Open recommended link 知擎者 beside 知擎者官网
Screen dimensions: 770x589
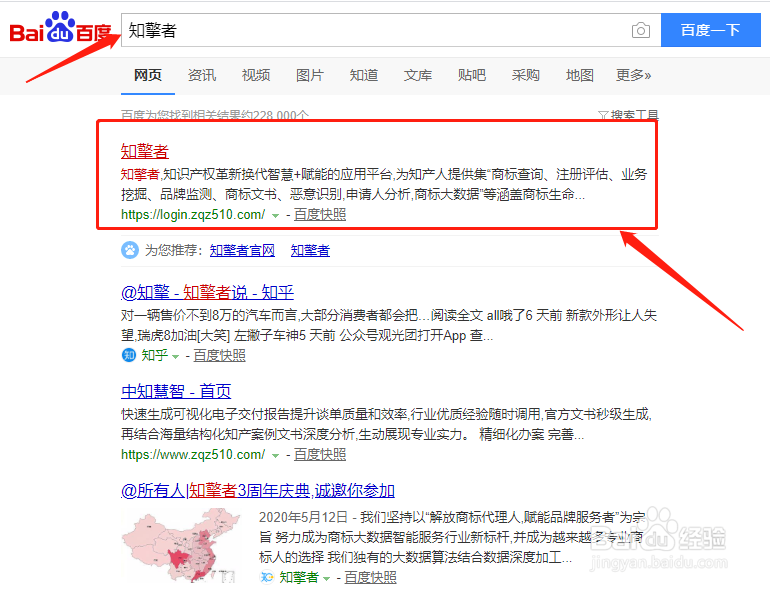[x=310, y=251]
